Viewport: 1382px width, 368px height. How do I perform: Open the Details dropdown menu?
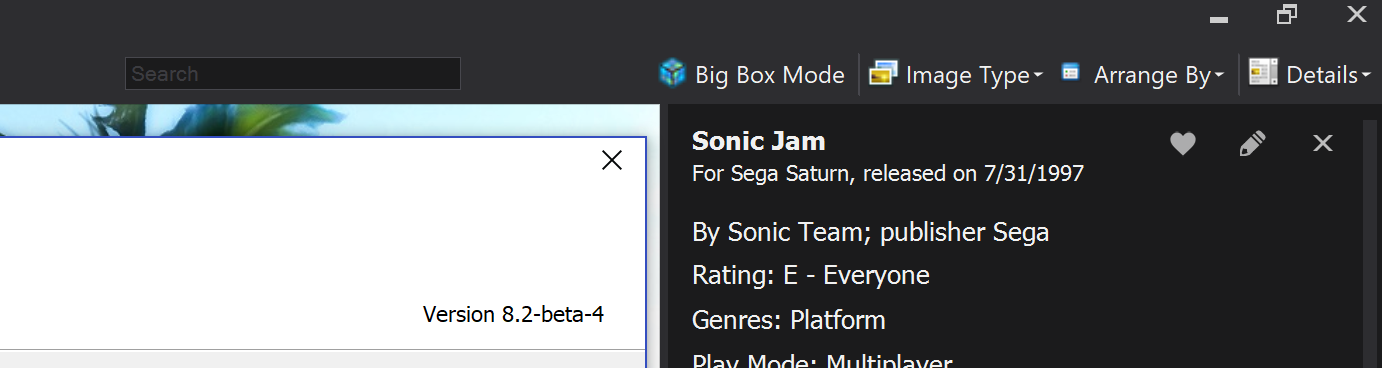[1310, 74]
